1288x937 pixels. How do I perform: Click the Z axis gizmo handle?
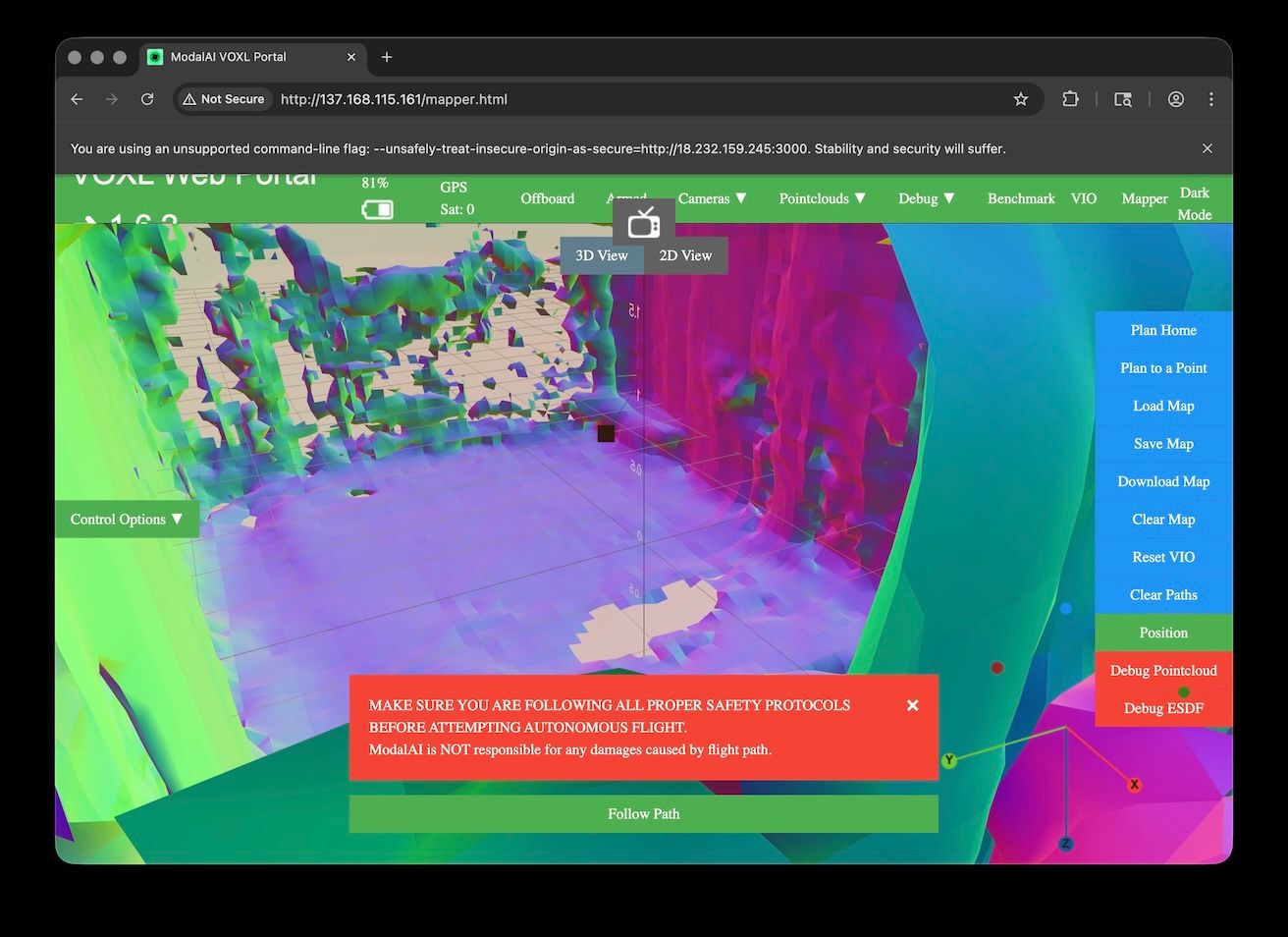(1065, 844)
